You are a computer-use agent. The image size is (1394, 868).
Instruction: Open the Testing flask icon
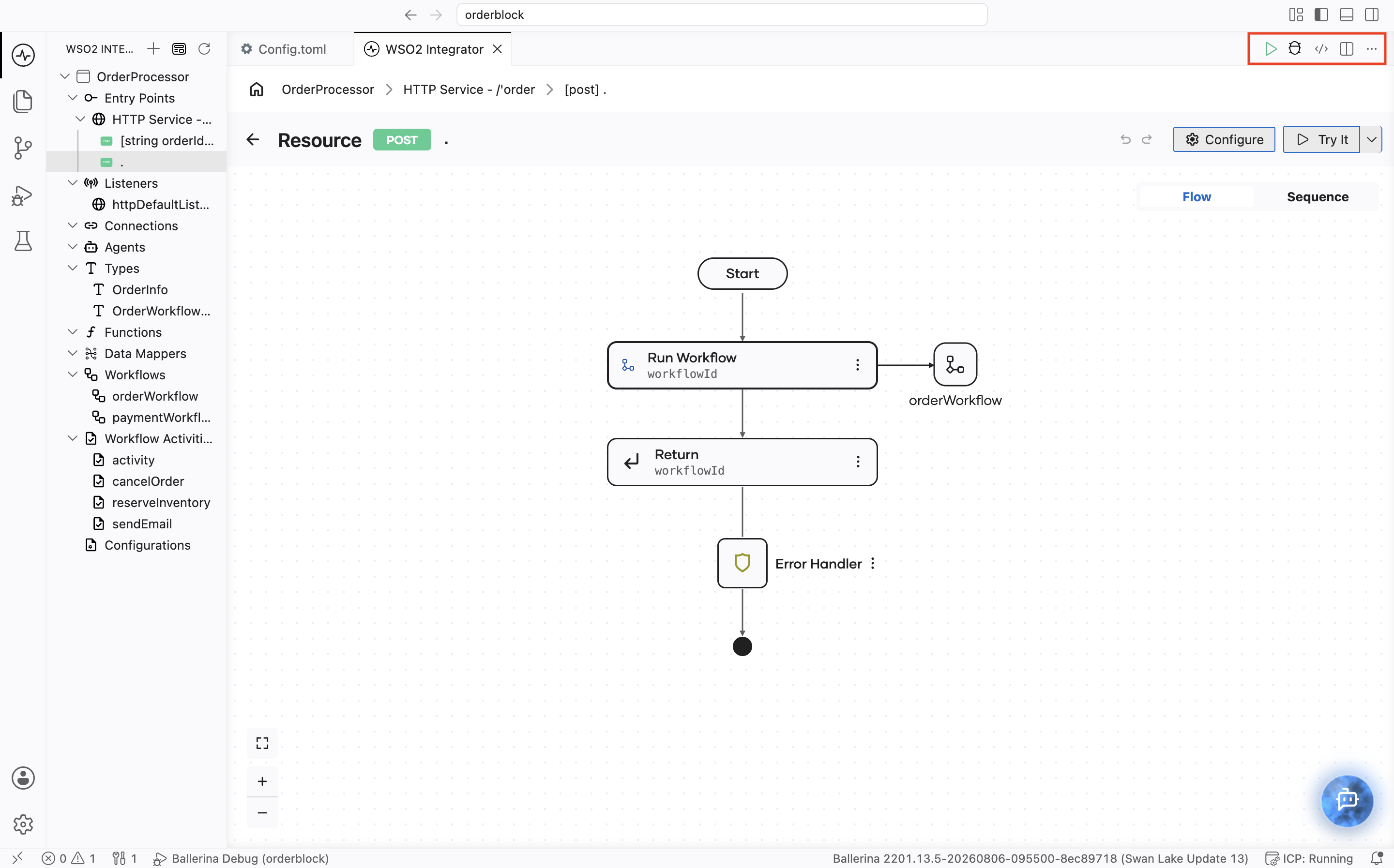pyautogui.click(x=23, y=241)
